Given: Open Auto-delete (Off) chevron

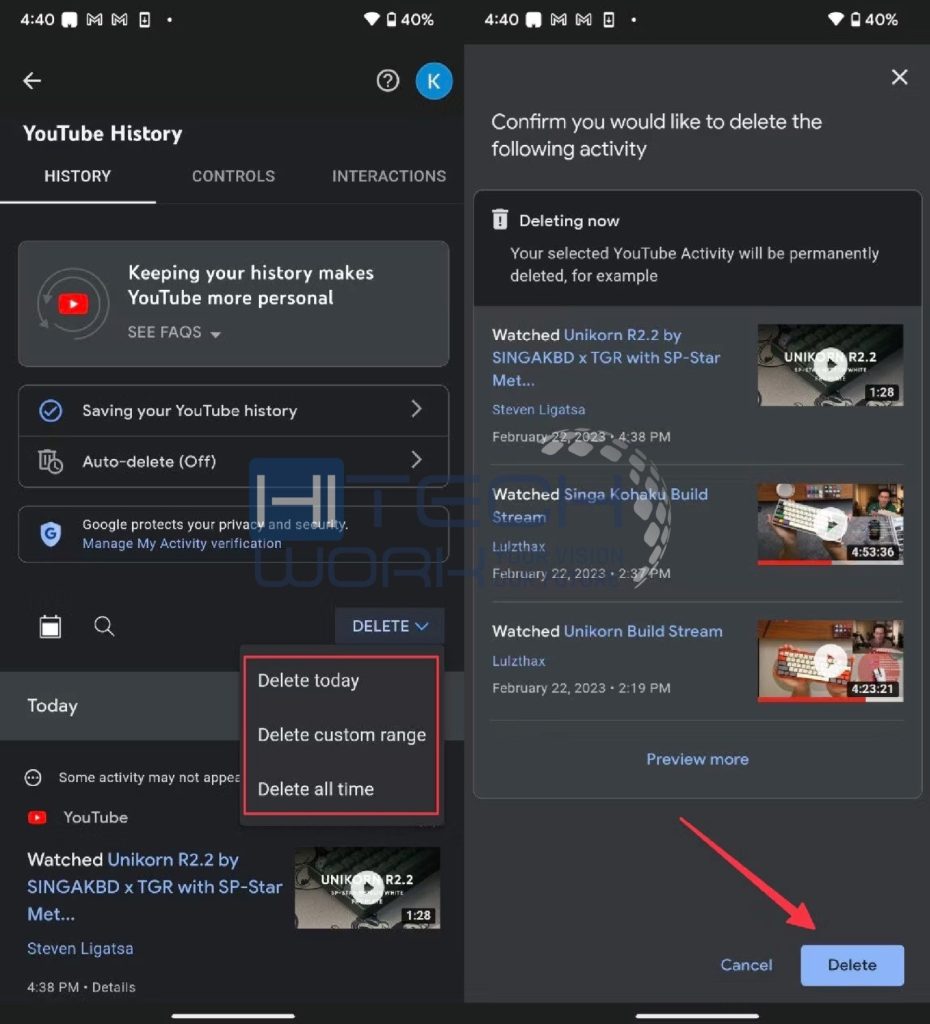Looking at the screenshot, I should [417, 460].
